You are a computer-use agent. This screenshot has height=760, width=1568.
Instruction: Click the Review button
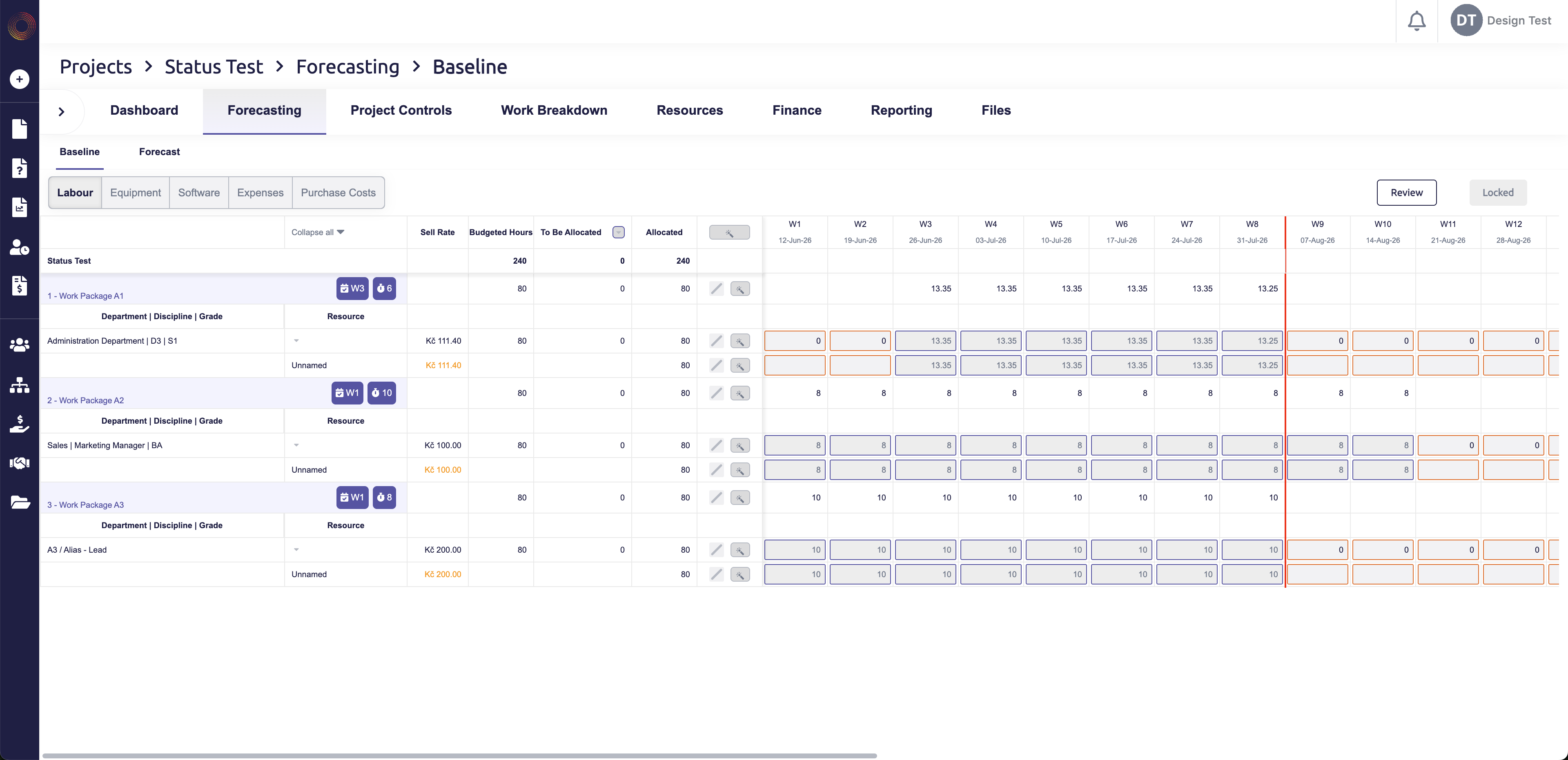coord(1406,193)
